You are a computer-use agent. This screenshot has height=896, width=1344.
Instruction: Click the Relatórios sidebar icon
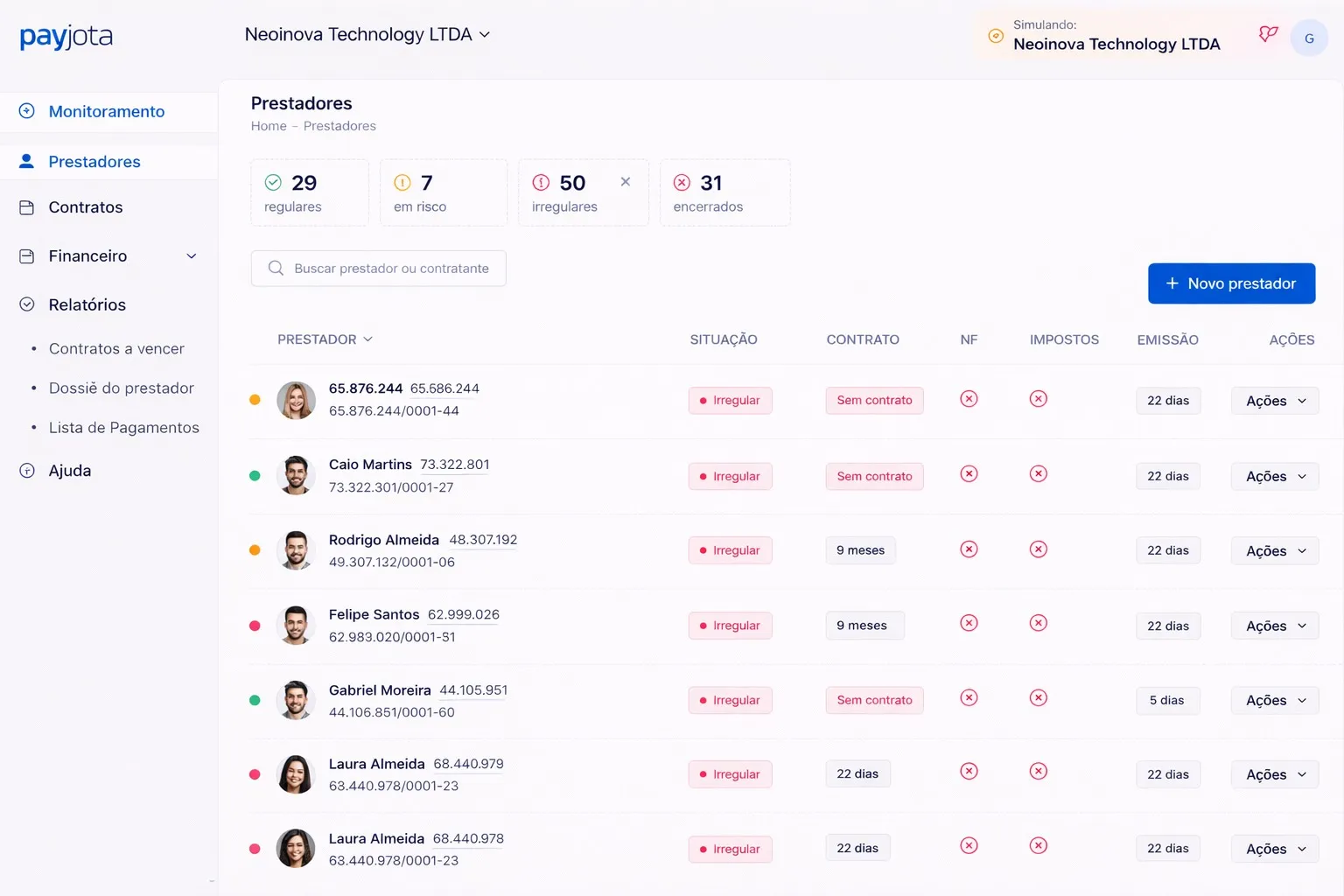(27, 304)
